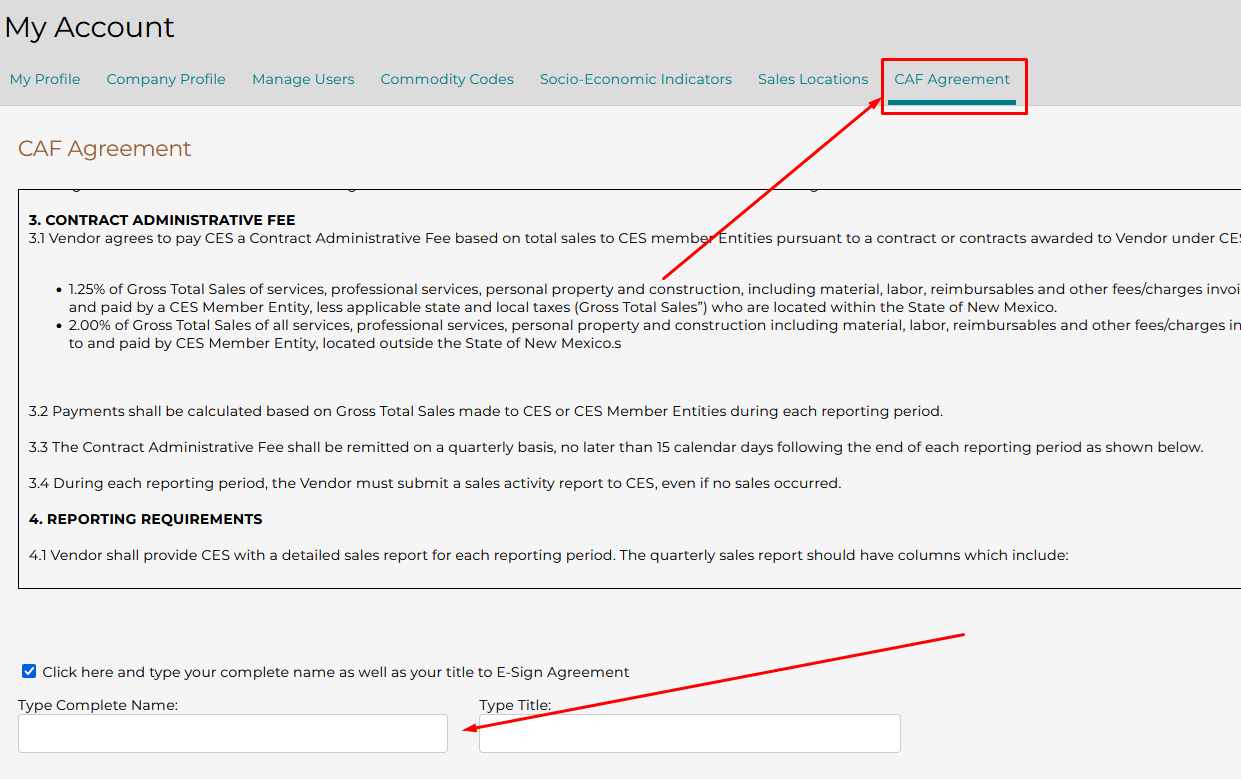Click into the Type Title input field

(690, 733)
